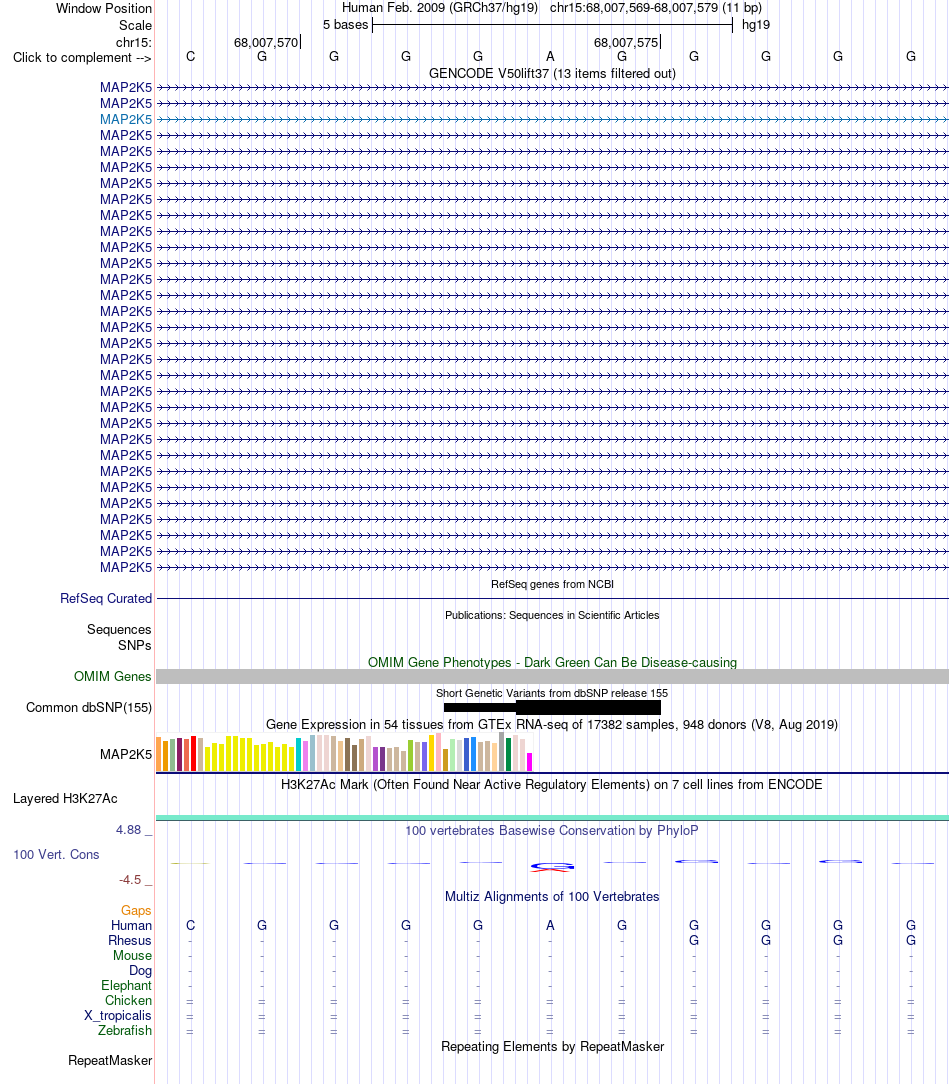Viewport: 950px width, 1084px height.
Task: Select the 'Scale' label at the top
Action: click(135, 26)
